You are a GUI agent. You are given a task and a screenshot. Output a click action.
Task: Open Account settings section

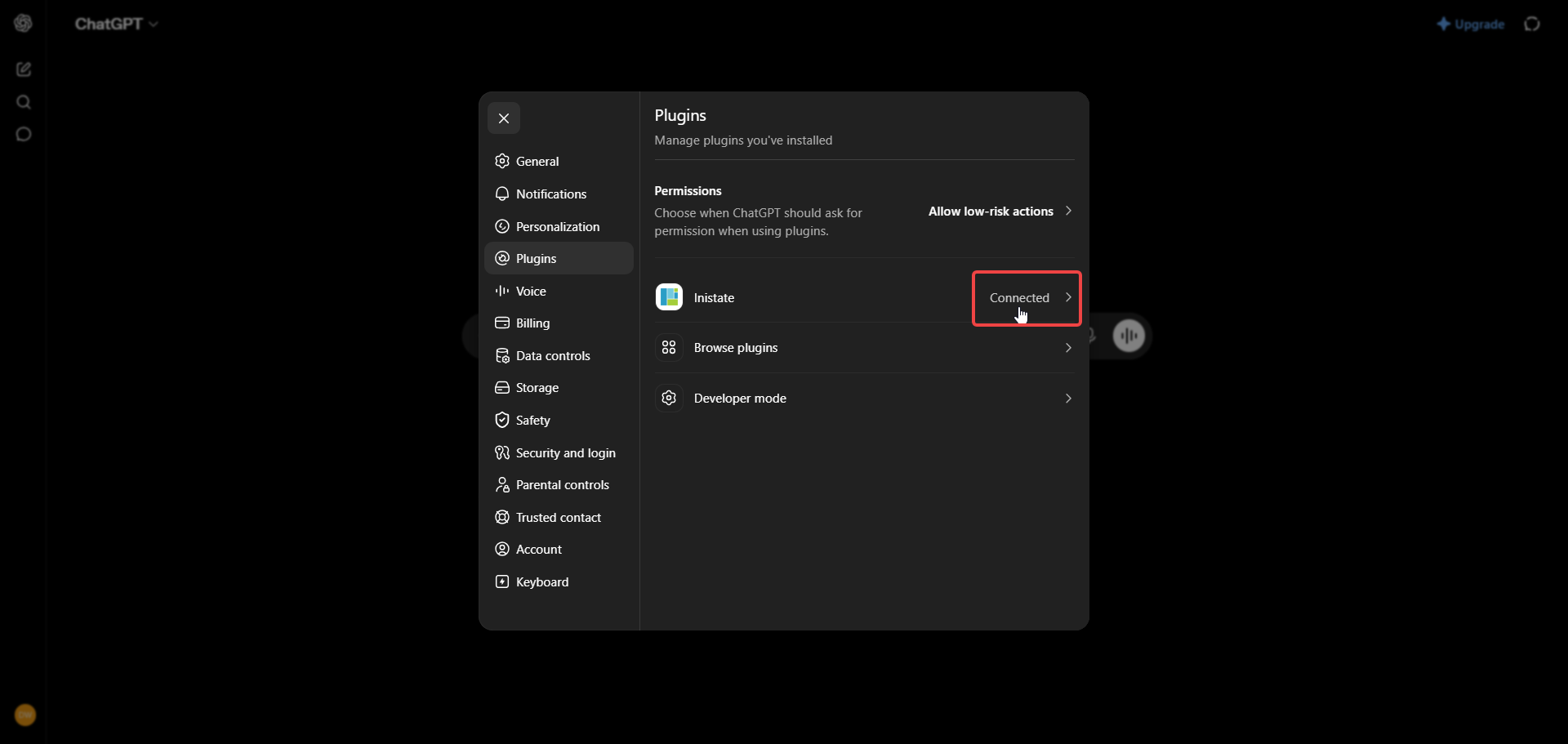[559, 550]
